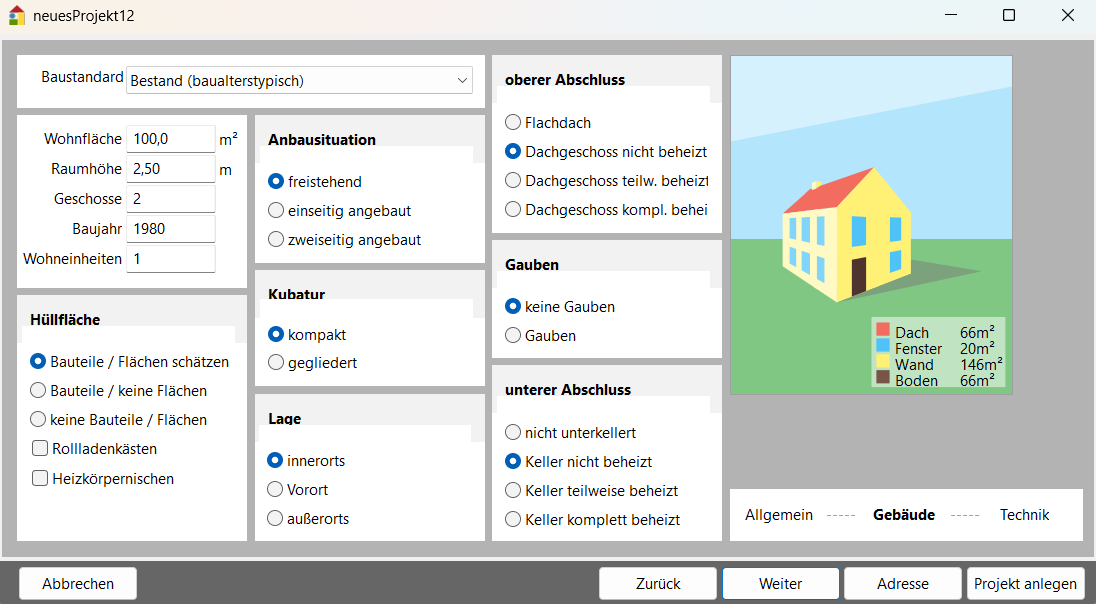Click the 3D house model preview
Image resolution: width=1096 pixels, height=604 pixels.
click(x=844, y=236)
